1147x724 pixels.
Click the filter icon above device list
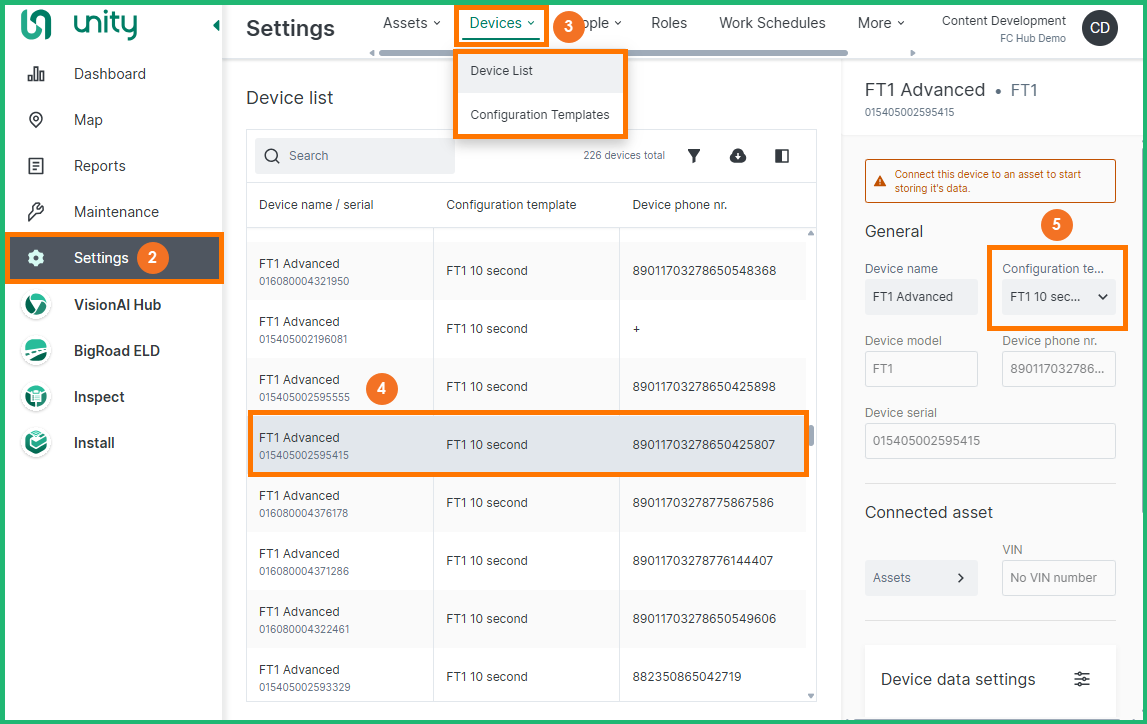tap(694, 156)
